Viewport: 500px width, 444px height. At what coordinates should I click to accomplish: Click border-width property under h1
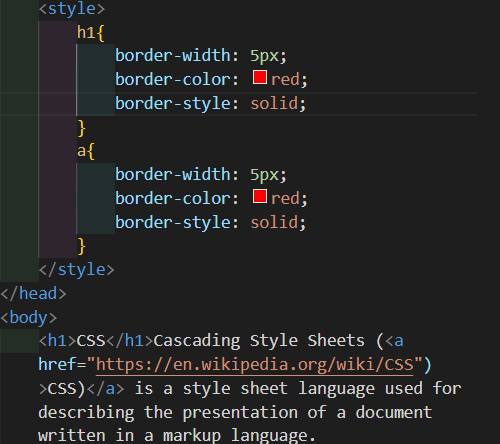click(173, 56)
